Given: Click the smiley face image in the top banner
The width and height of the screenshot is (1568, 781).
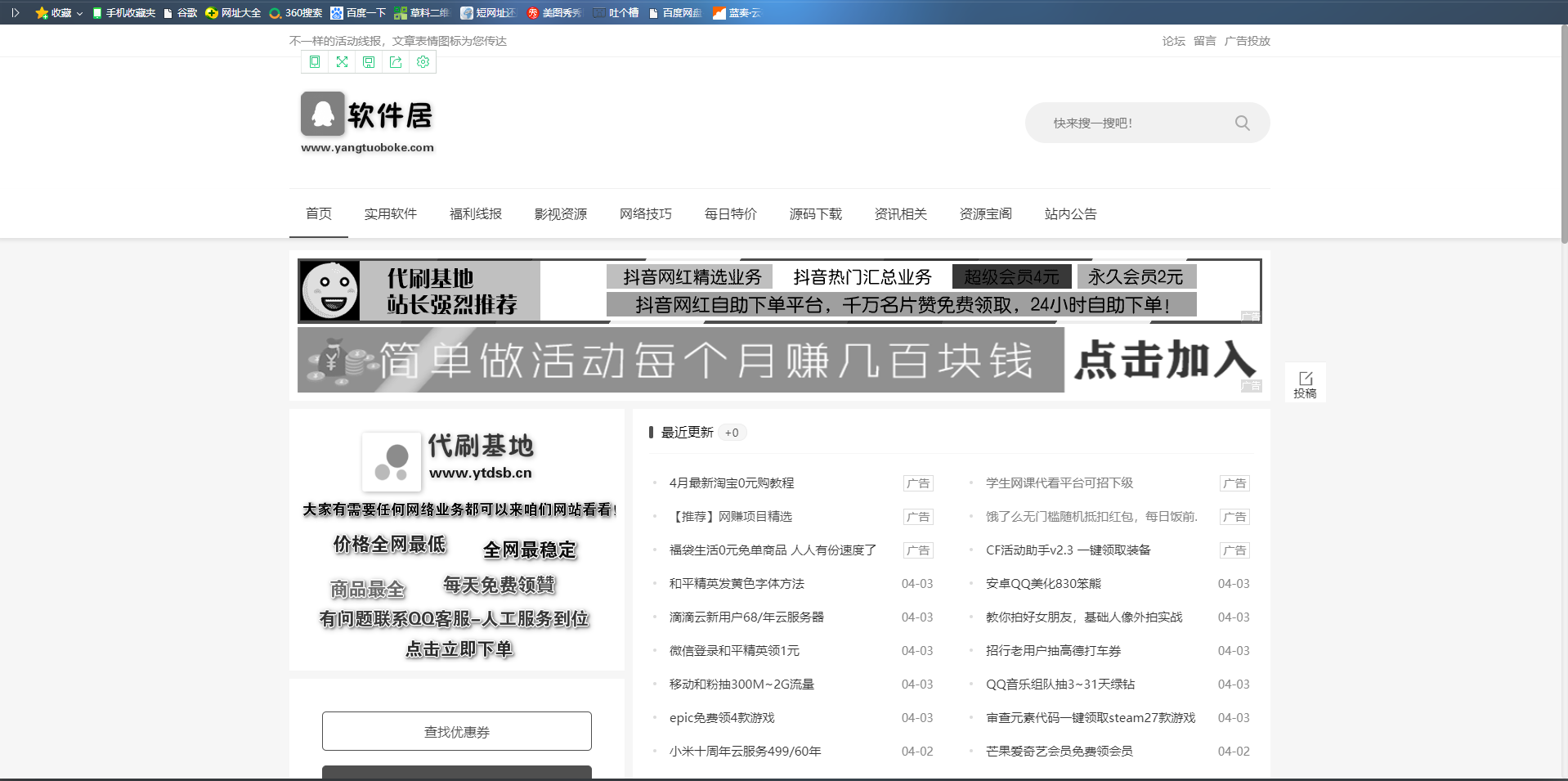Looking at the screenshot, I should [329, 291].
